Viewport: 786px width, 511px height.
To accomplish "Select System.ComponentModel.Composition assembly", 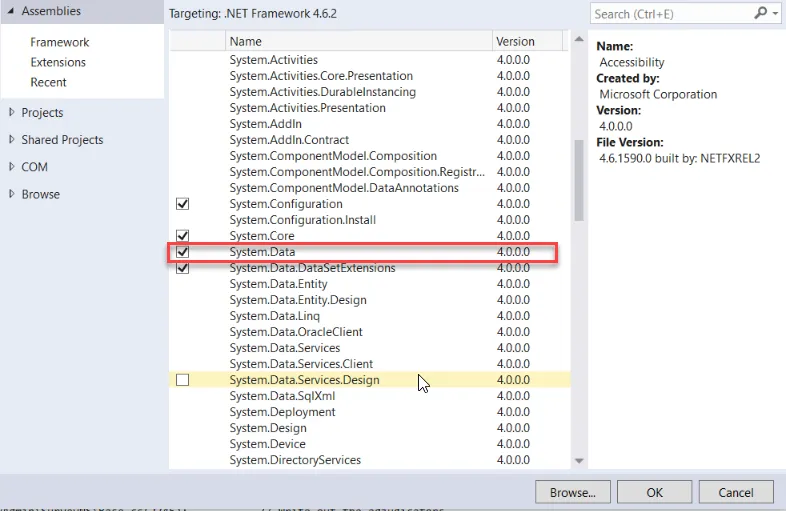I will pos(369,156).
